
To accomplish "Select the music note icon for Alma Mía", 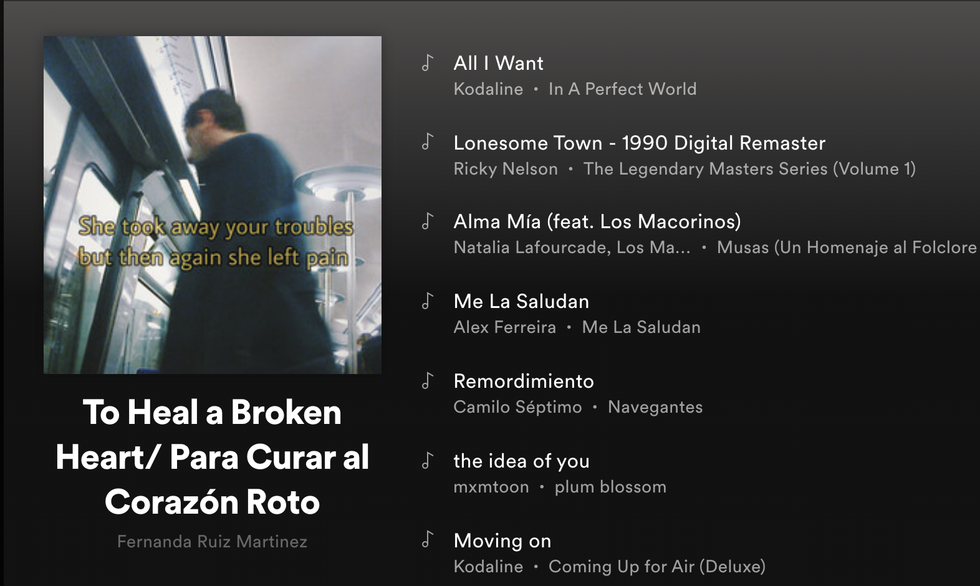I will click(427, 222).
